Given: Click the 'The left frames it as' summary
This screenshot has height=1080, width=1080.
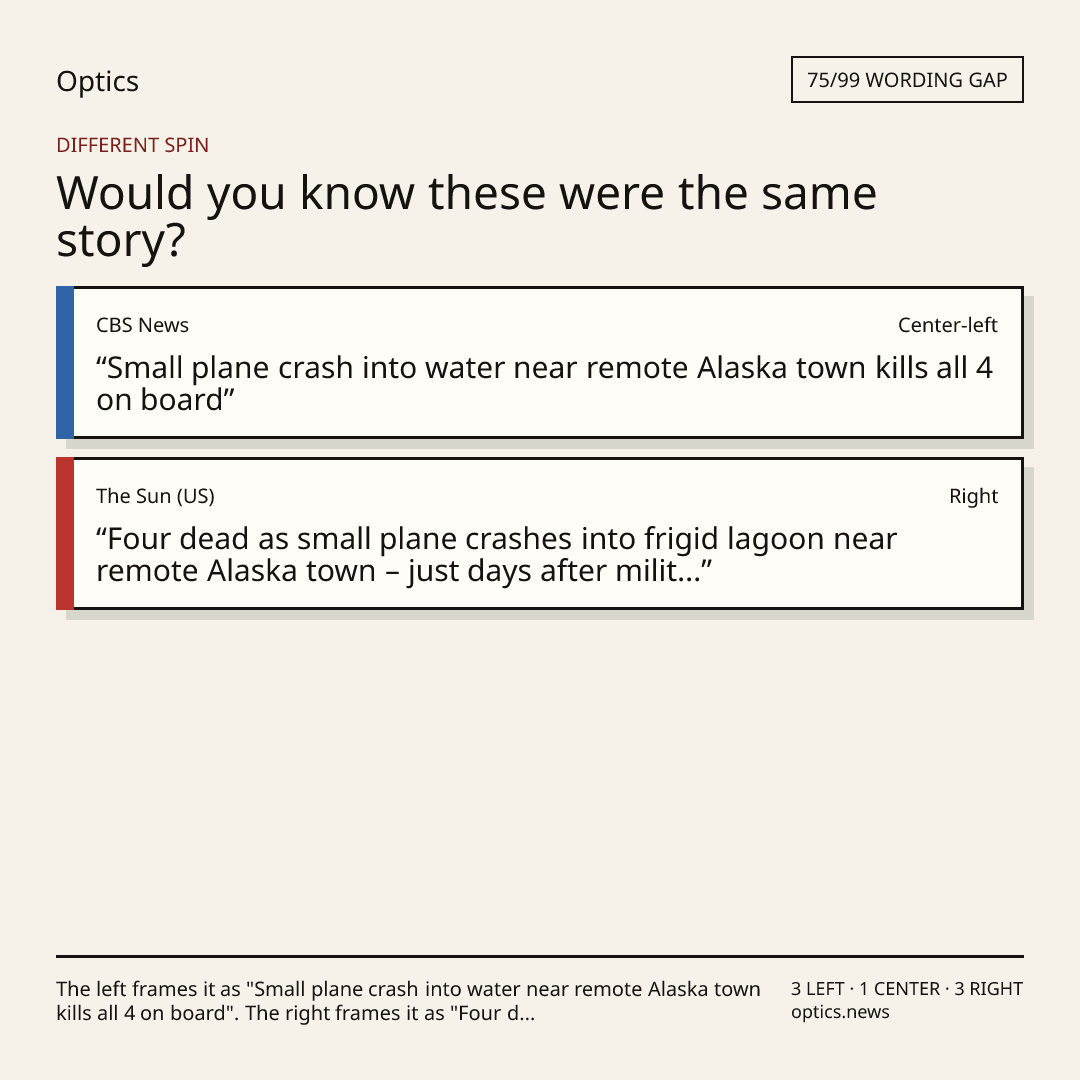Looking at the screenshot, I should point(408,1001).
